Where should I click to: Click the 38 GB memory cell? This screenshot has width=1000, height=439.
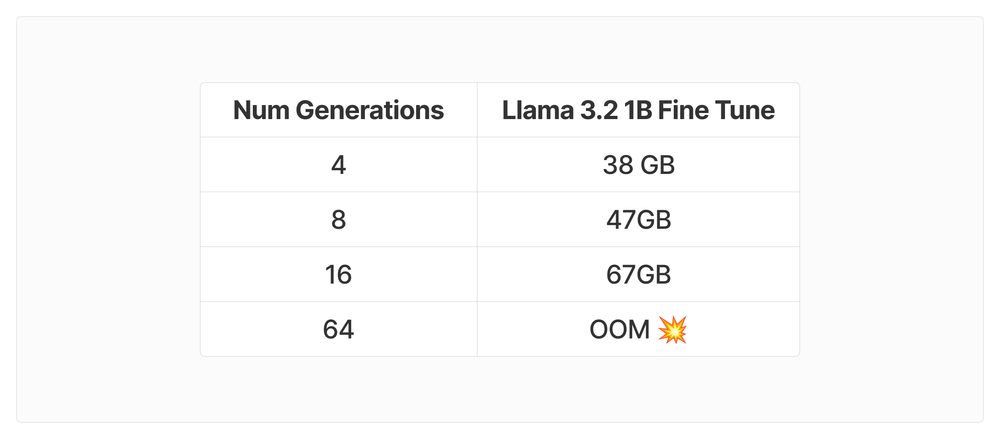[638, 165]
